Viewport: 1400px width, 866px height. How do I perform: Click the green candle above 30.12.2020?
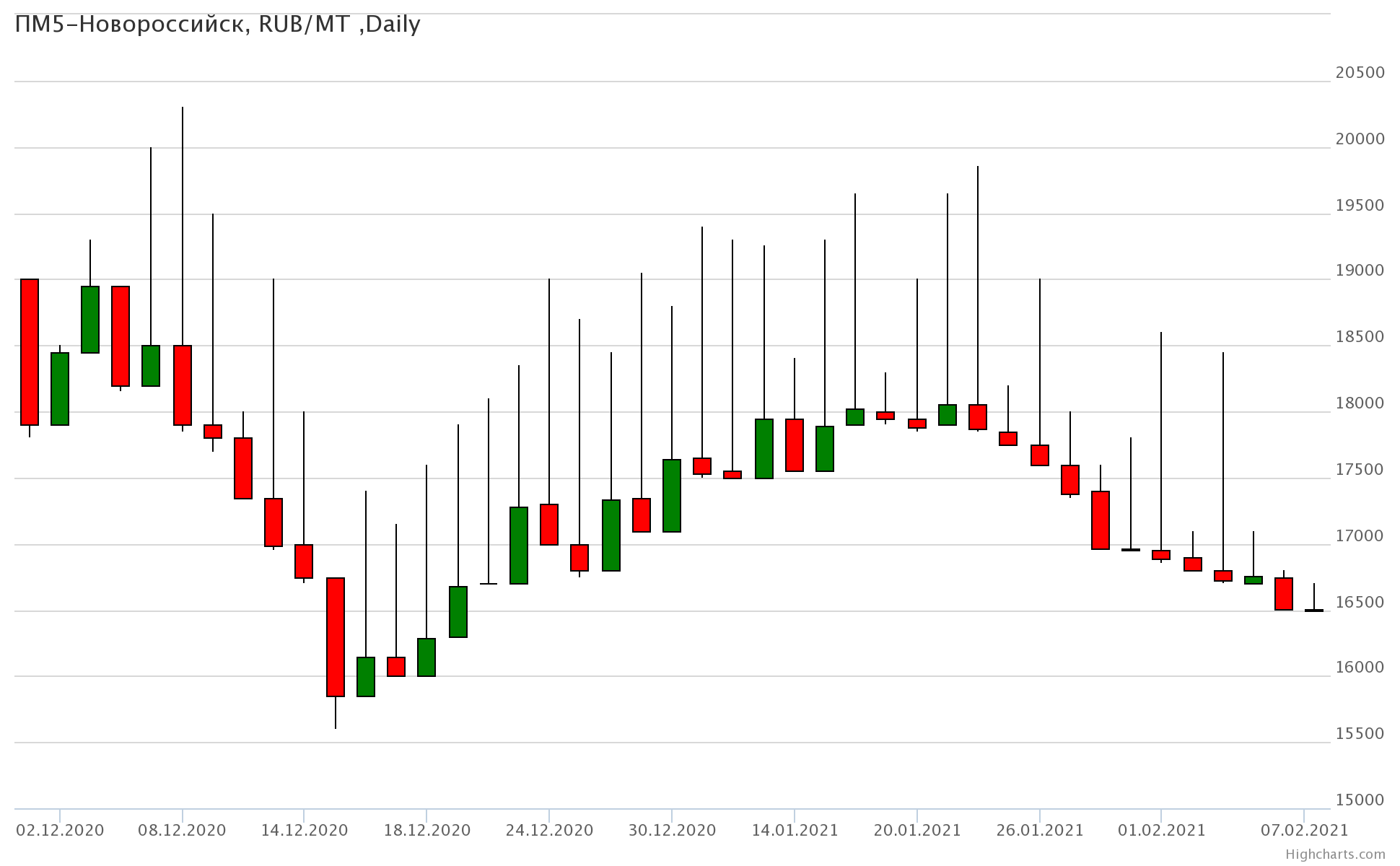tap(672, 495)
